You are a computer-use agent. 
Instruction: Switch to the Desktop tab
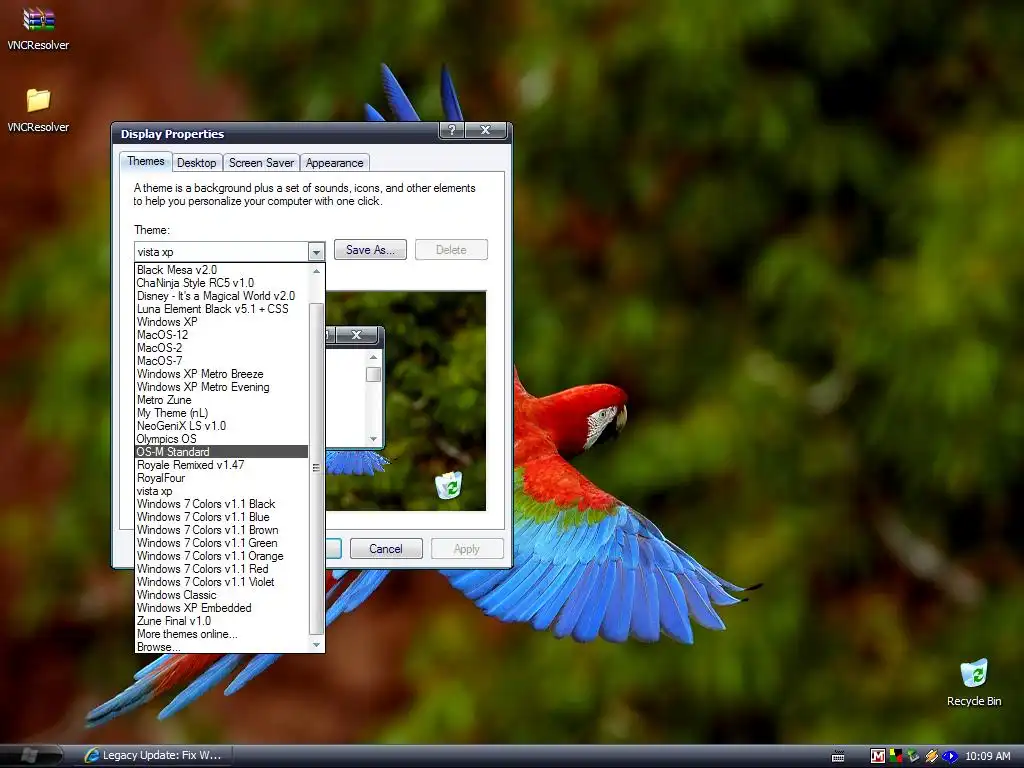coord(196,163)
